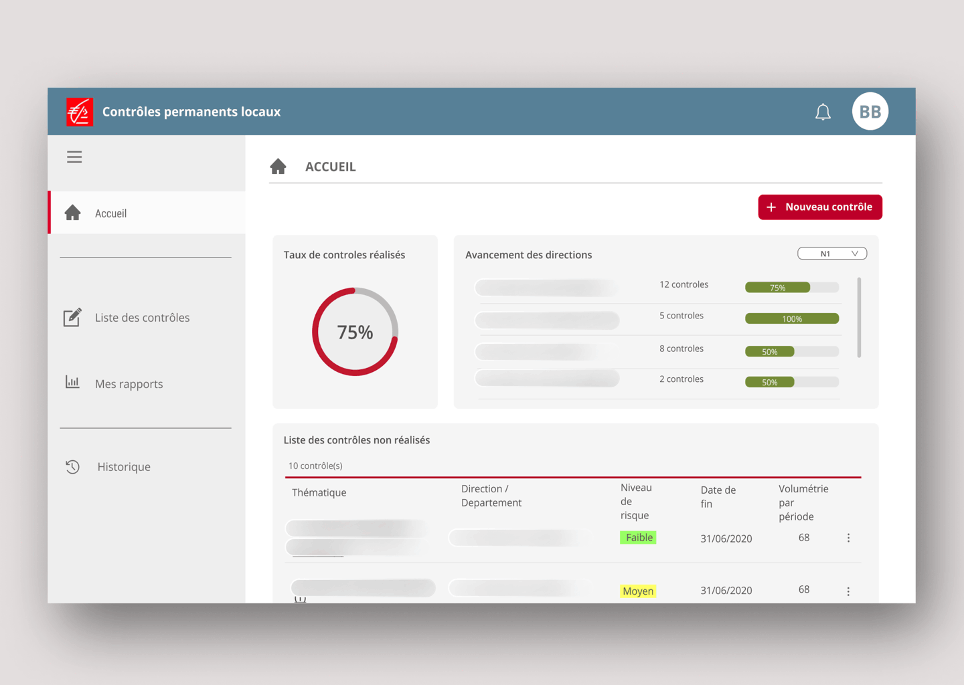Toggle the hamburger sidebar menu
Image resolution: width=964 pixels, height=686 pixels.
75,157
